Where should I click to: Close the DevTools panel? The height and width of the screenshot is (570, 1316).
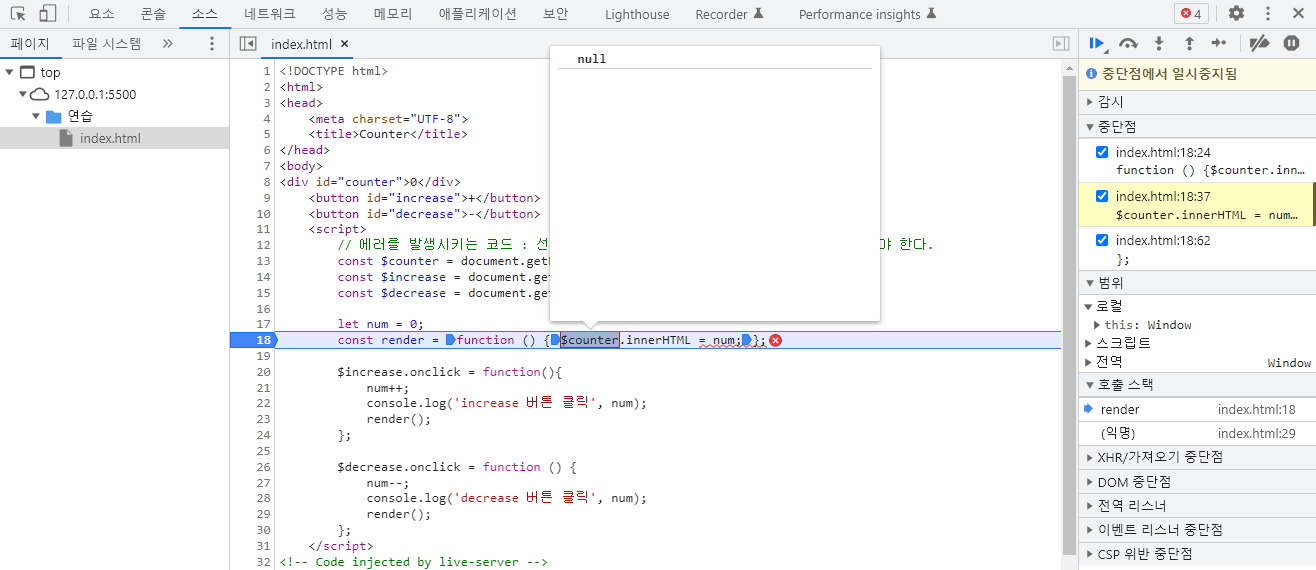1299,14
